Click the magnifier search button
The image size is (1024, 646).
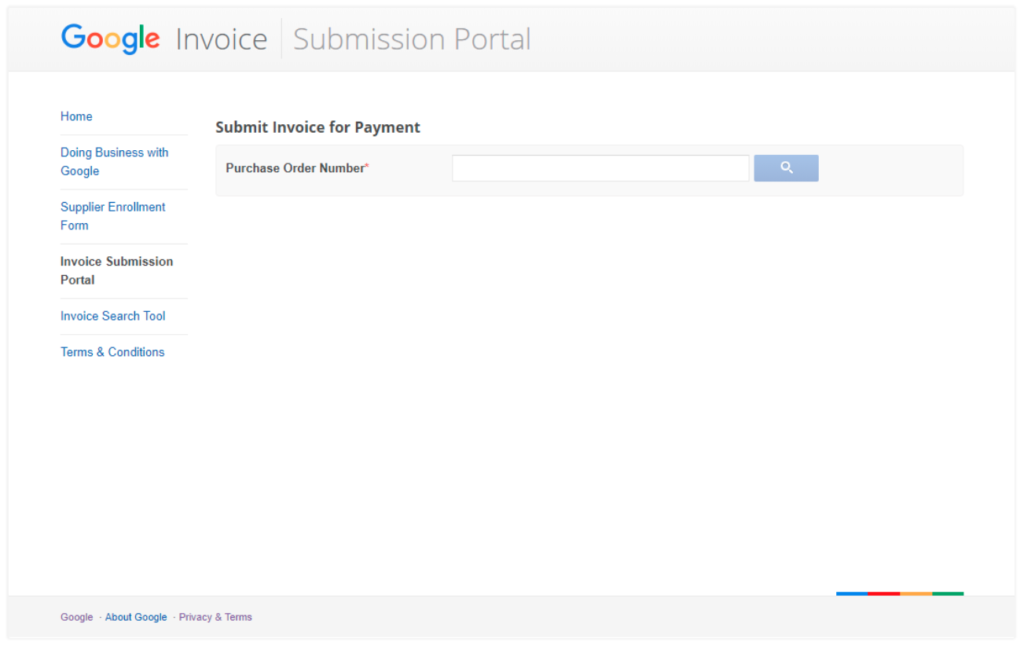[x=786, y=168]
